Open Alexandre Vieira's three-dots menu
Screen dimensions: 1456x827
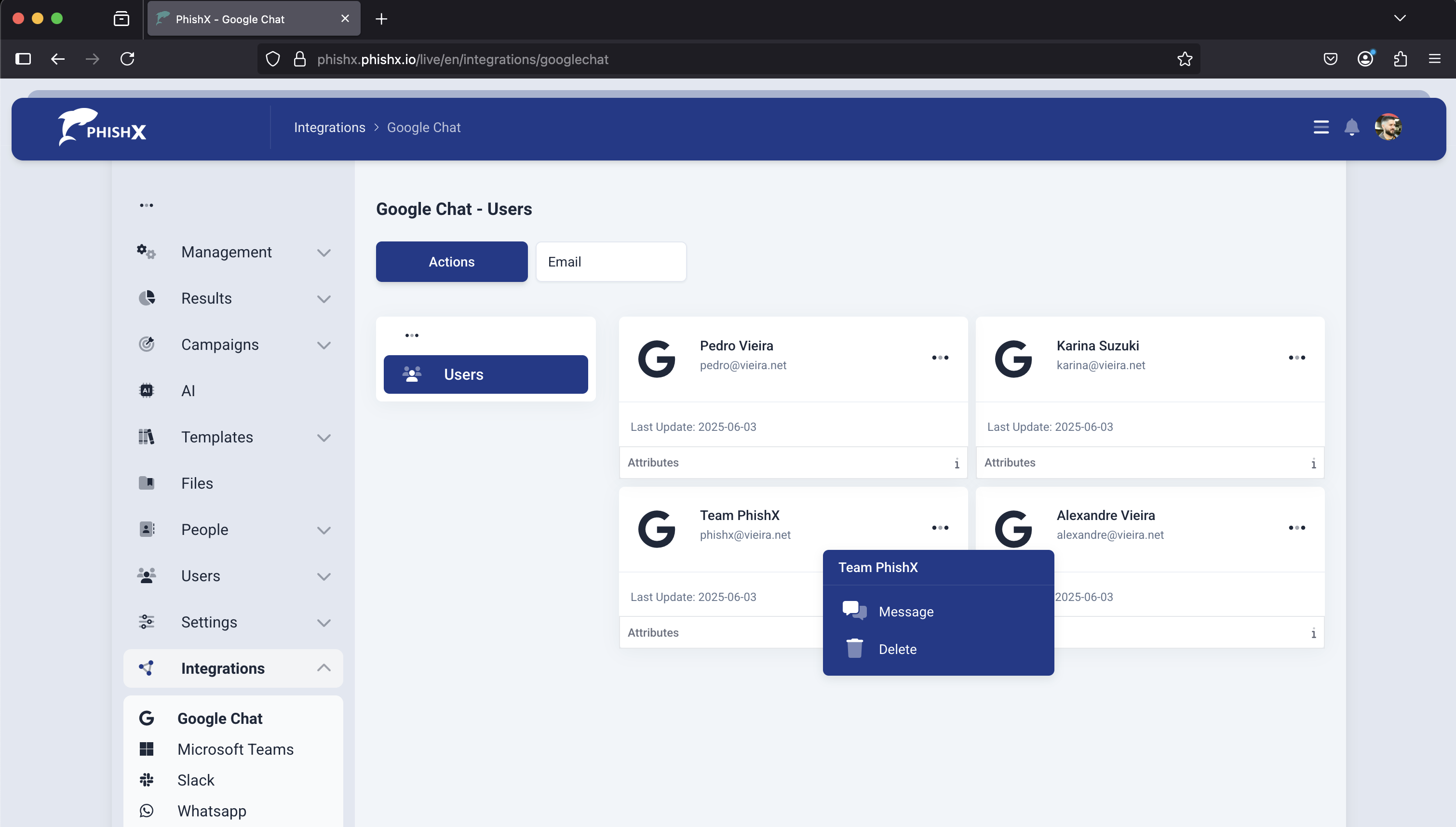point(1297,528)
